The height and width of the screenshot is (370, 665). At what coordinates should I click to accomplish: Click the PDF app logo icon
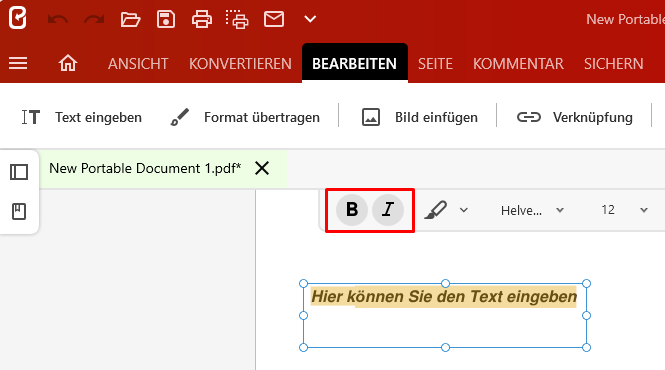click(18, 18)
